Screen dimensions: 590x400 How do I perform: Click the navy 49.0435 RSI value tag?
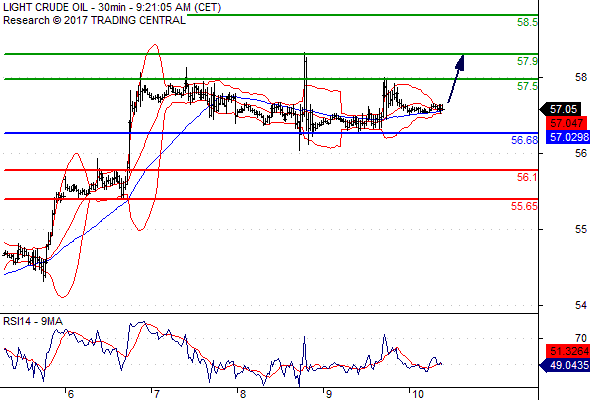pos(565,365)
